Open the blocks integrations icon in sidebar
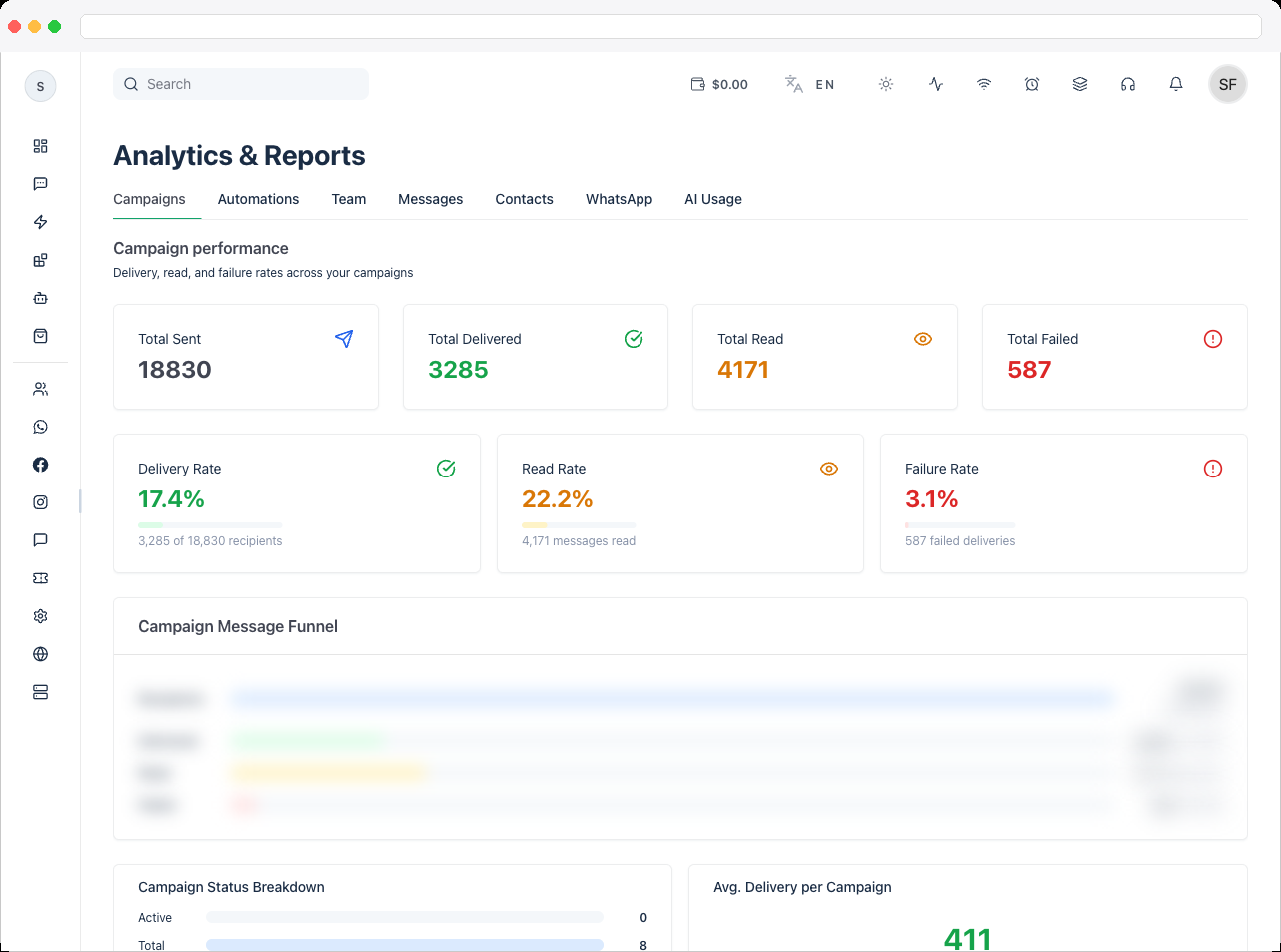Viewport: 1281px width, 952px height. click(x=40, y=260)
